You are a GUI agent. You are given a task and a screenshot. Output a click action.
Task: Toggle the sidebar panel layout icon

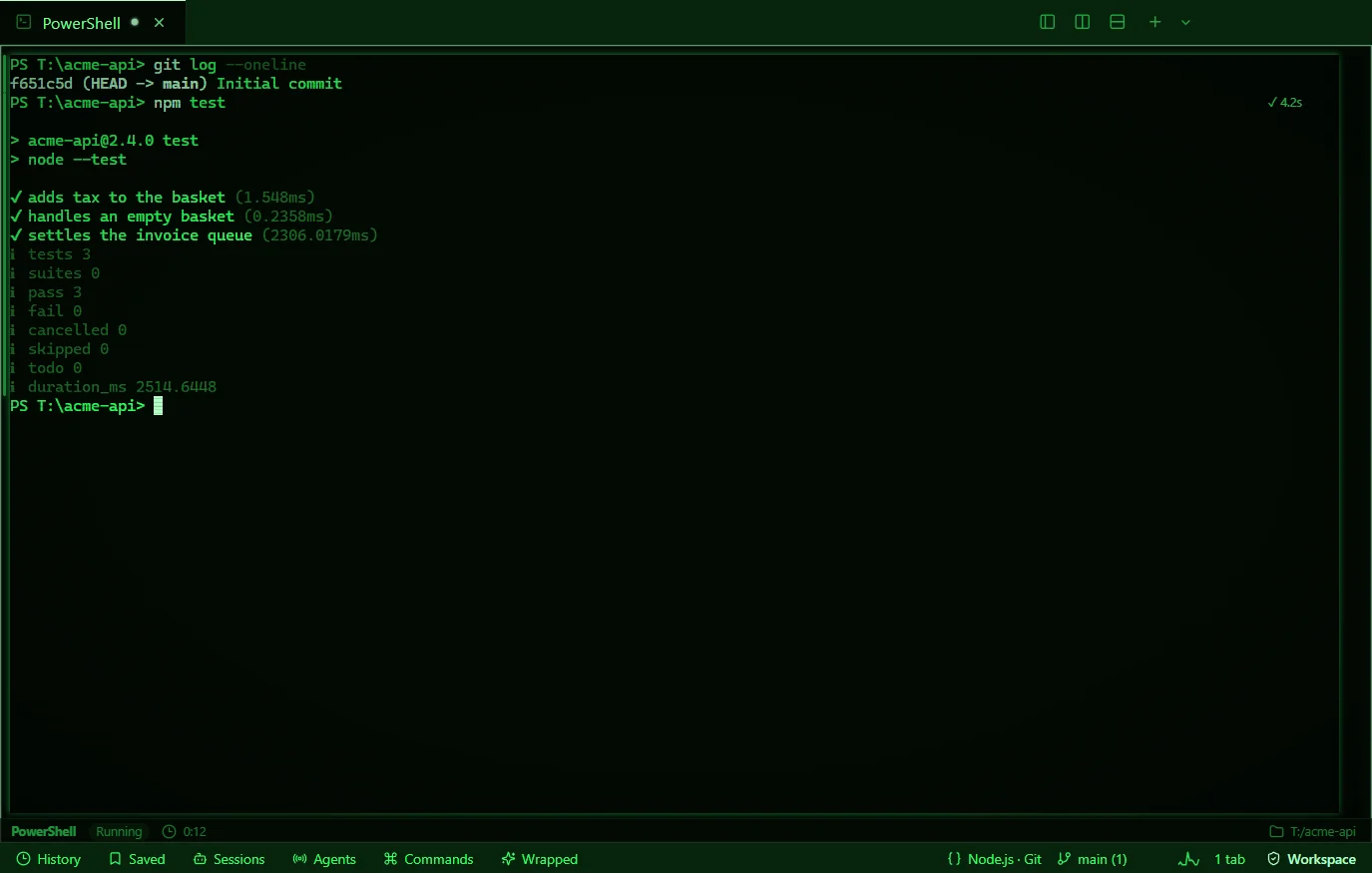click(x=1048, y=22)
